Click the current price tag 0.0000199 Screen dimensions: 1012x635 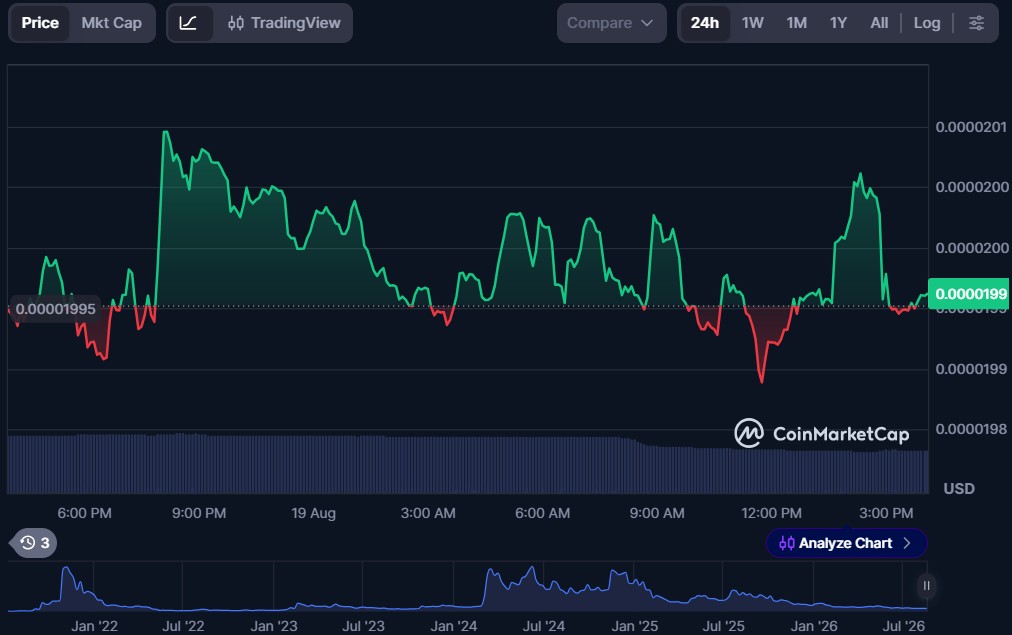pos(969,294)
